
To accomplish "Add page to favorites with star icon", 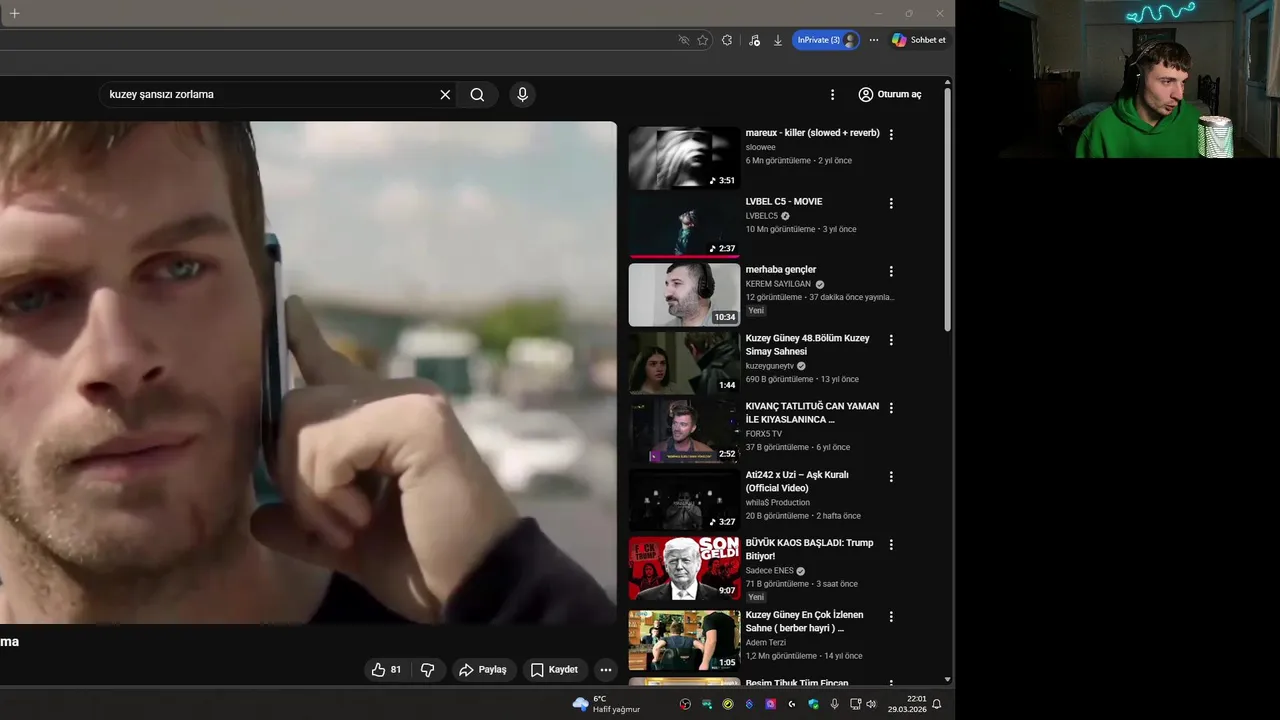I will [703, 40].
